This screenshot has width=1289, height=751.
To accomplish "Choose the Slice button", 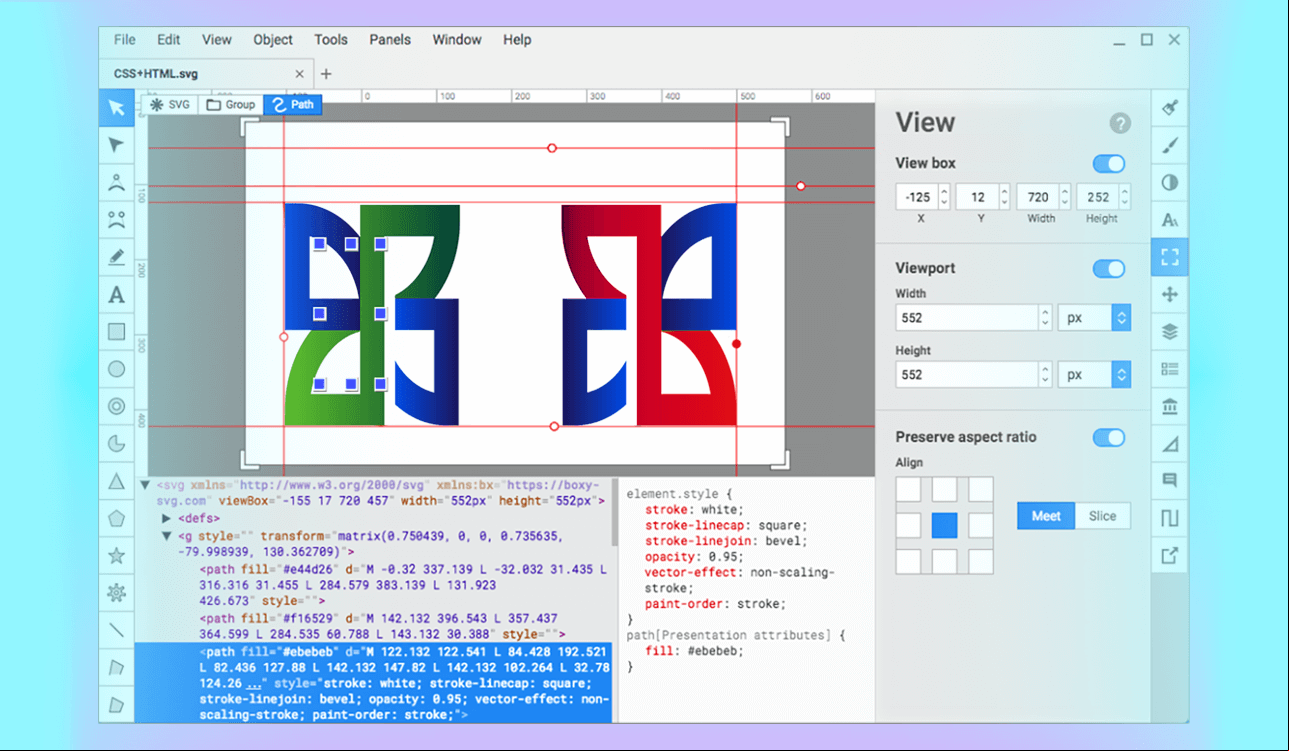I will 1103,516.
